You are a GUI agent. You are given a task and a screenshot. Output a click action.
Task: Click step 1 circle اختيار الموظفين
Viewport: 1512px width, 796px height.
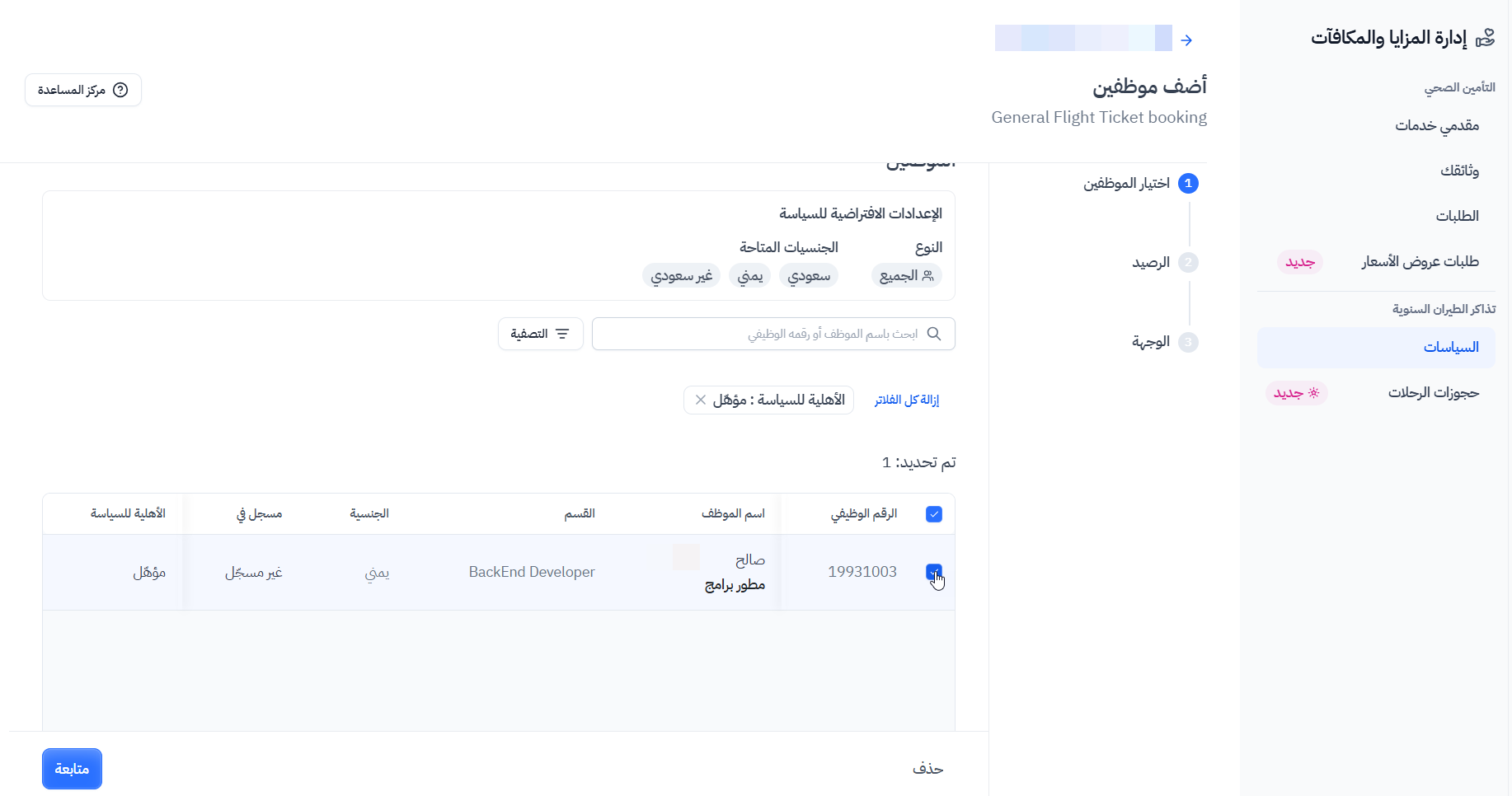(1188, 183)
